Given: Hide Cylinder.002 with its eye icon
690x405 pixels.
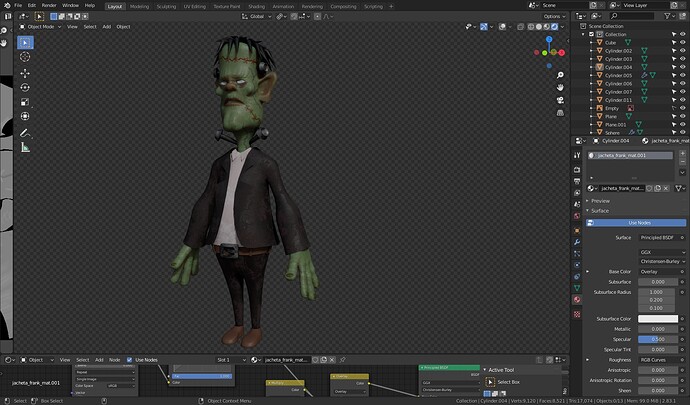Looking at the screenshot, I should coord(683,51).
